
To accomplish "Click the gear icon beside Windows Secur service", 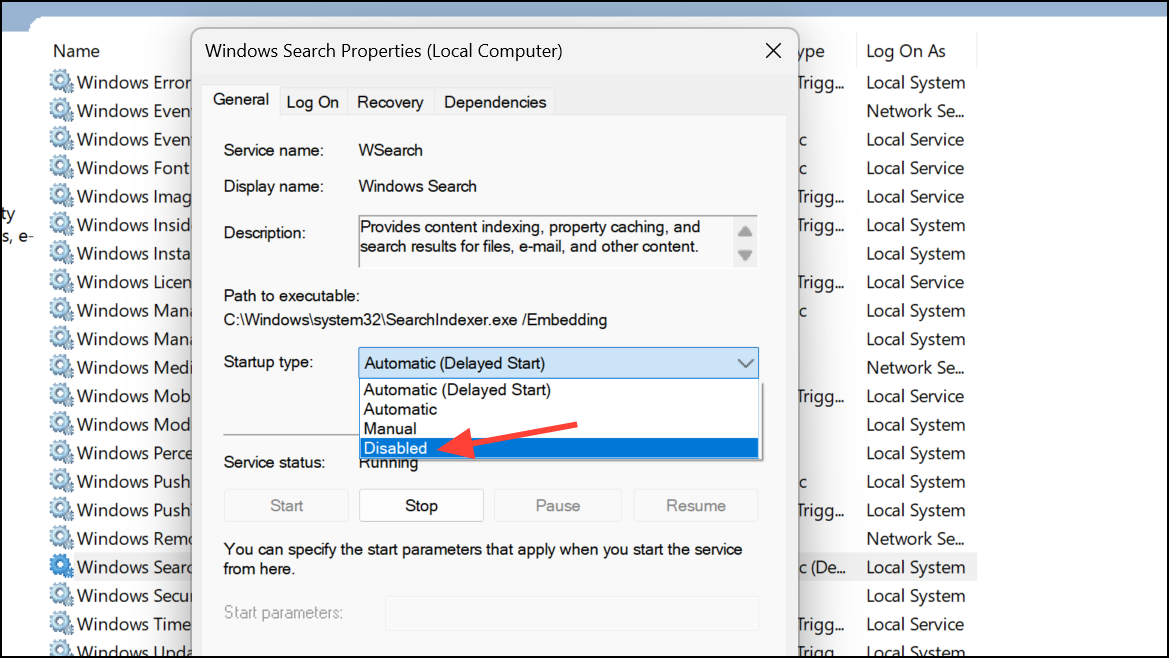I will tap(61, 595).
